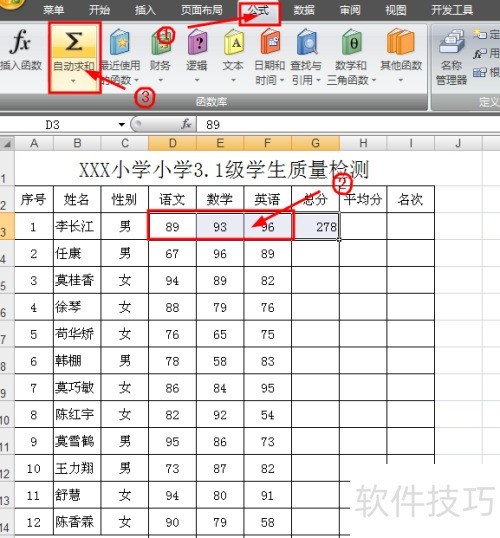This screenshot has width=500, height=538.
Task: Open the Lookup and Reference functions icon
Action: [307, 42]
